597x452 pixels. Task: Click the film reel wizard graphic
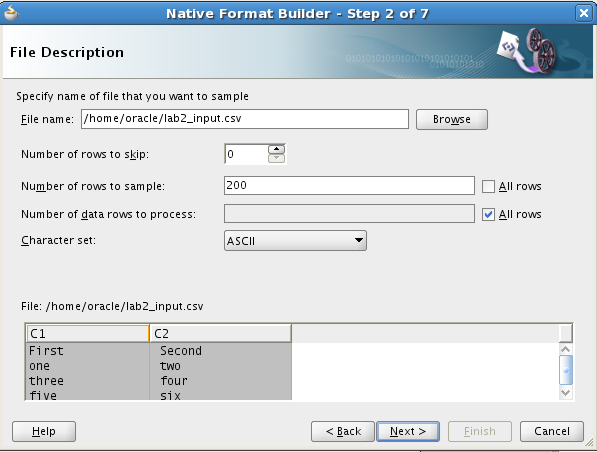click(x=528, y=51)
